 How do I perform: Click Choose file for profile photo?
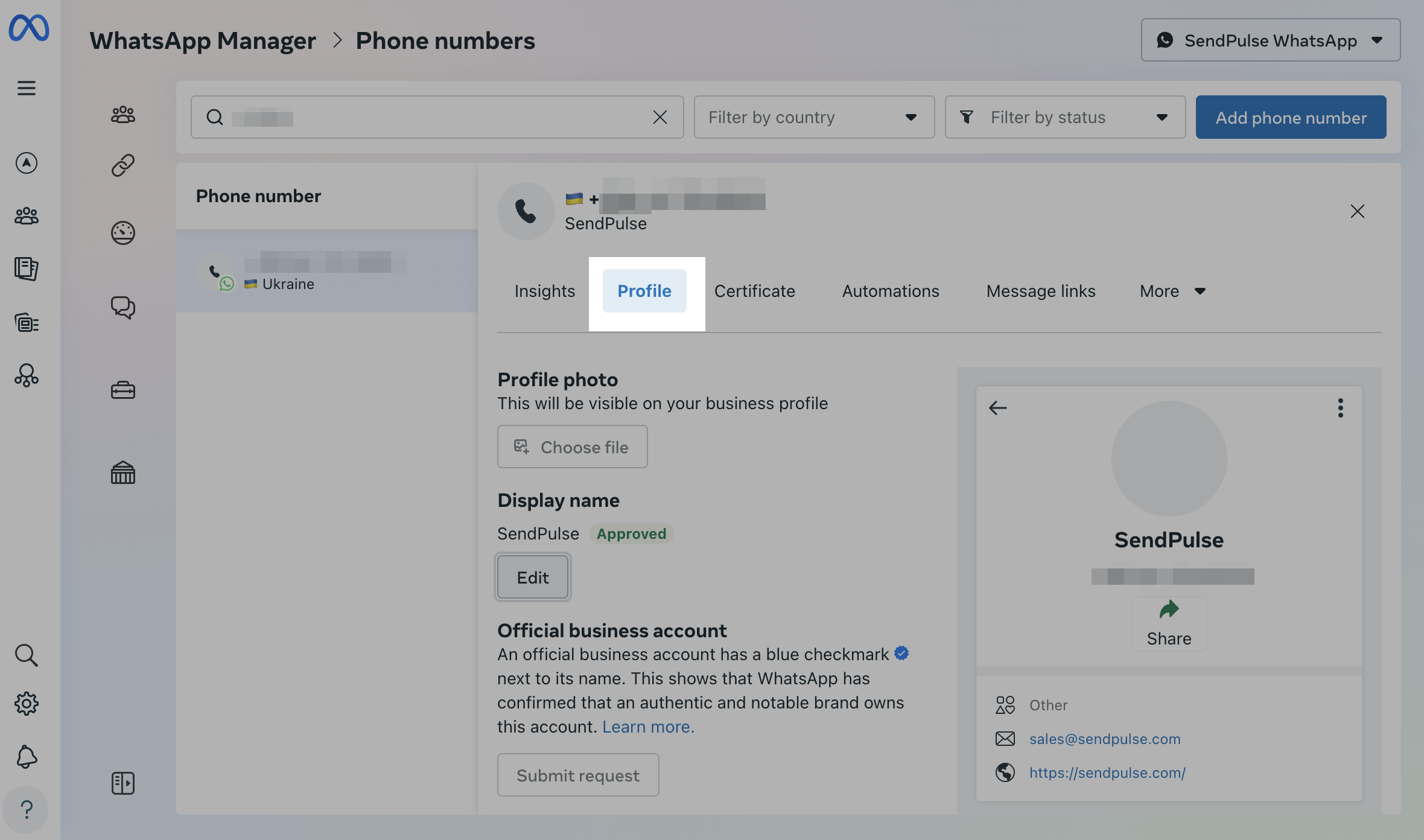point(573,447)
